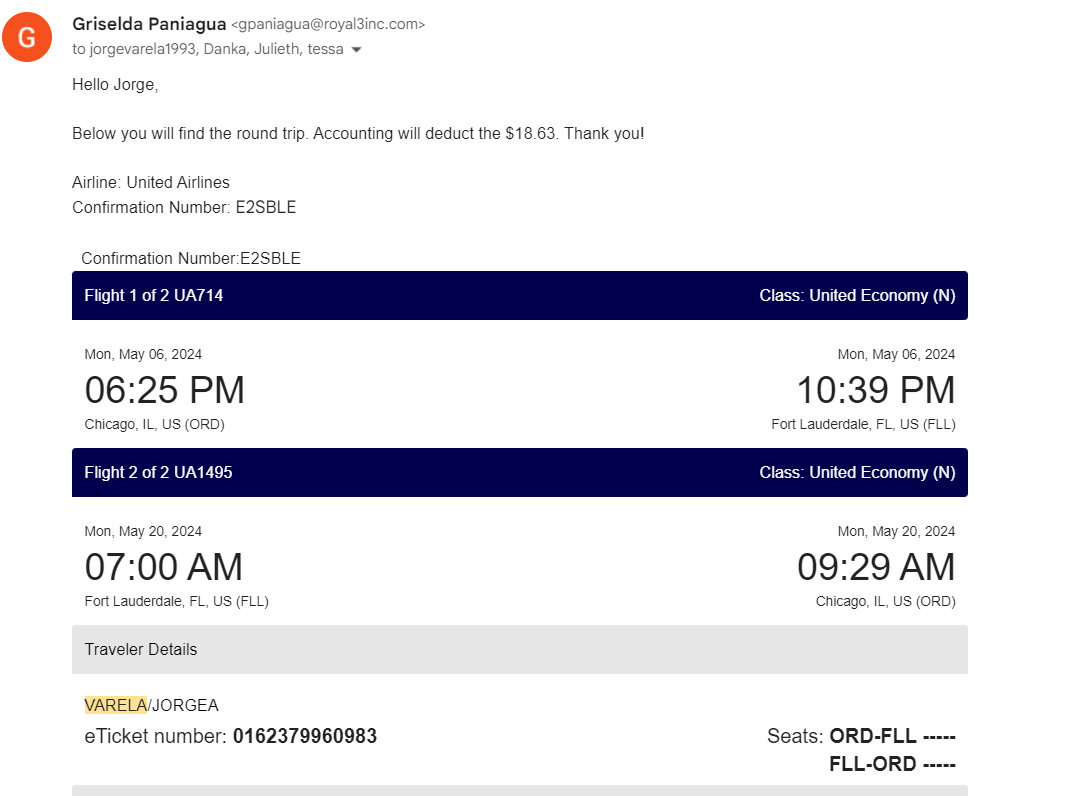Click the orange G sender avatar
1073x796 pixels.
(27, 37)
